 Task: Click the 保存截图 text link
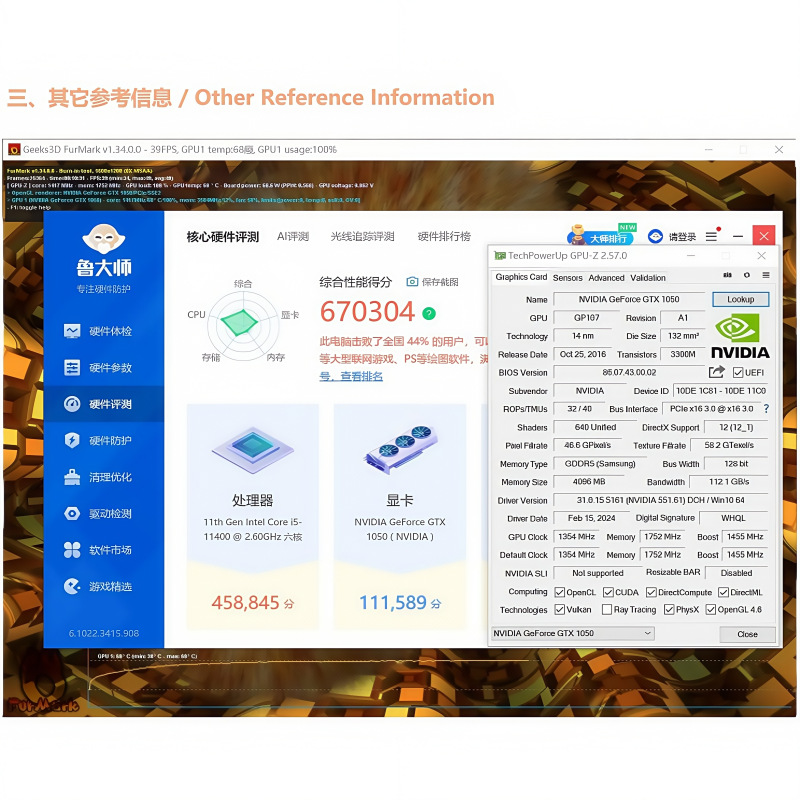coord(440,282)
